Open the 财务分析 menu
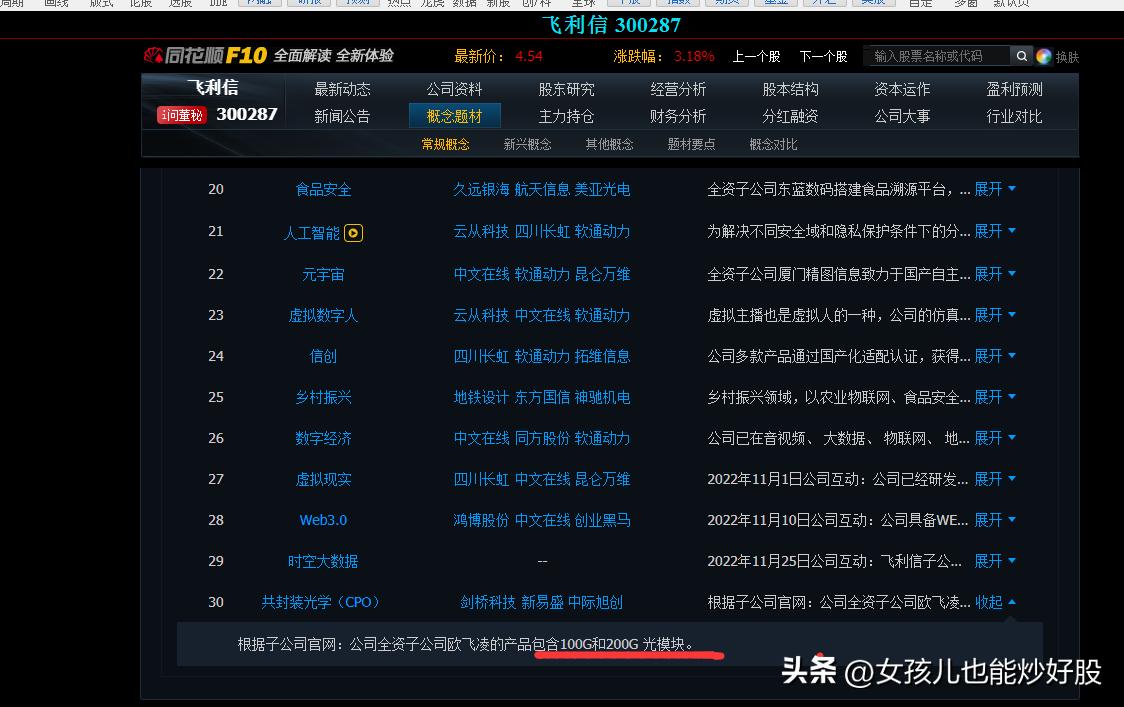1124x707 pixels. (678, 116)
